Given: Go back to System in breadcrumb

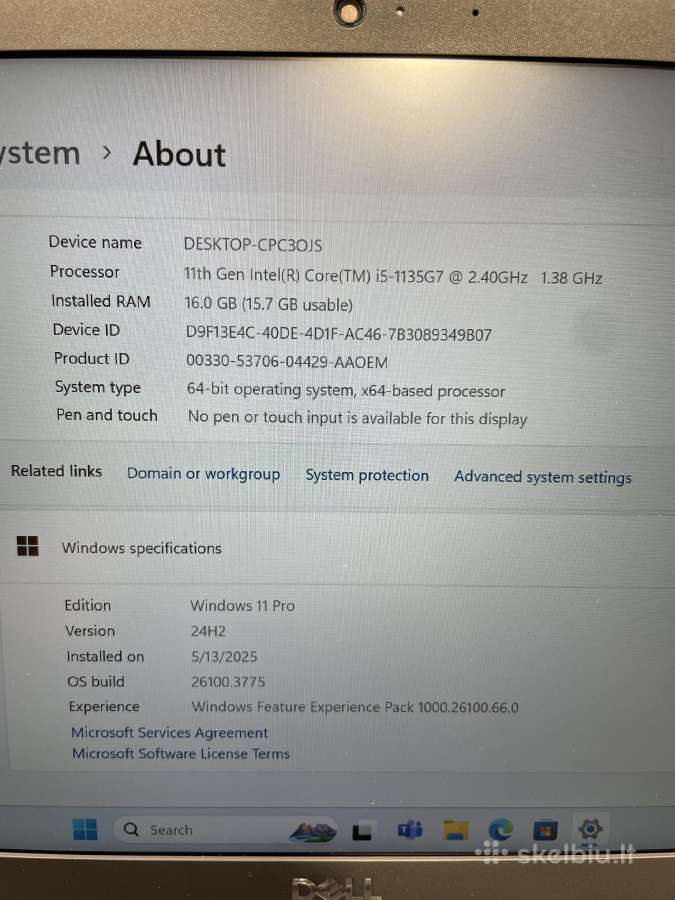Looking at the screenshot, I should (40, 153).
